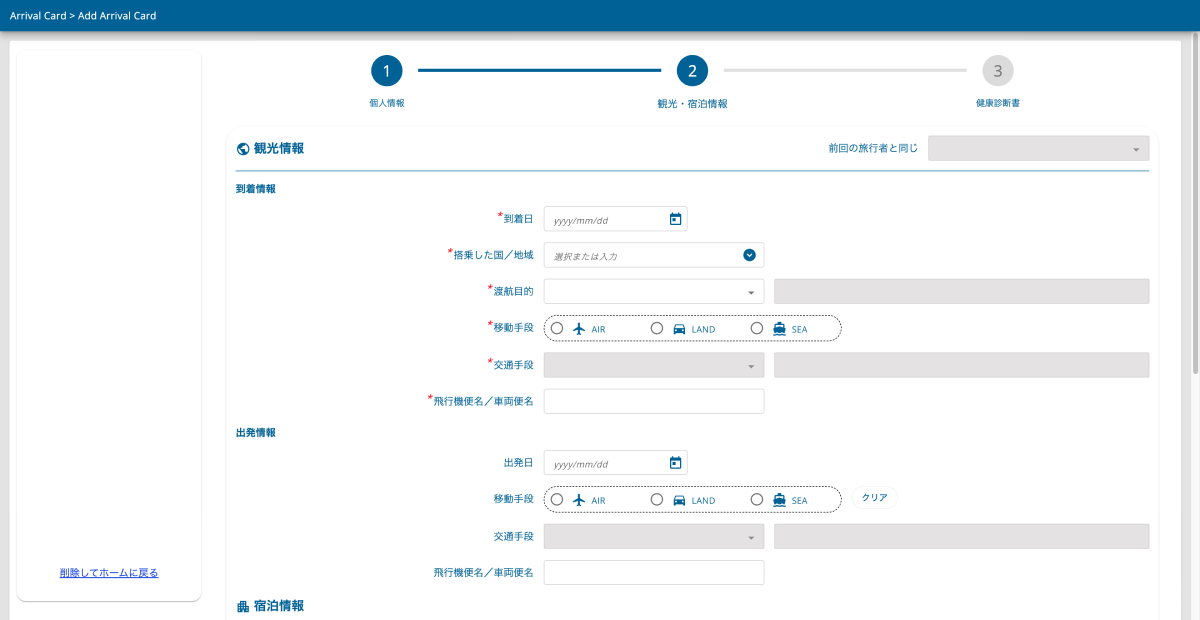
Task: Click the building icon beside 宿泊情報
Action: pos(243,606)
